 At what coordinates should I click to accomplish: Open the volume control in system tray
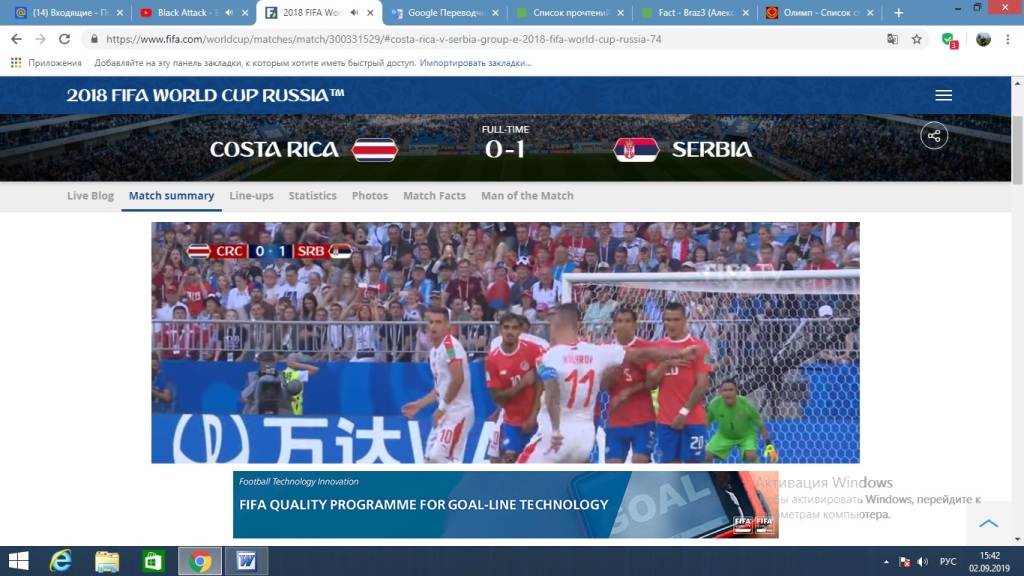[x=923, y=562]
